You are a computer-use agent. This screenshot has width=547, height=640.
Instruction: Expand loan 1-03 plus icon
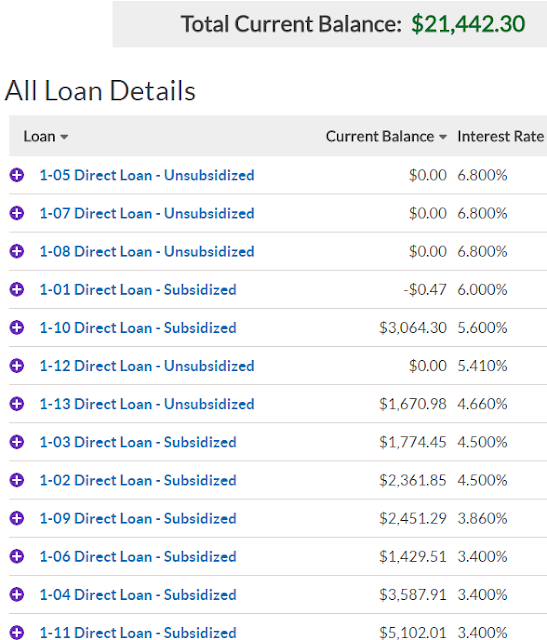pos(17,442)
